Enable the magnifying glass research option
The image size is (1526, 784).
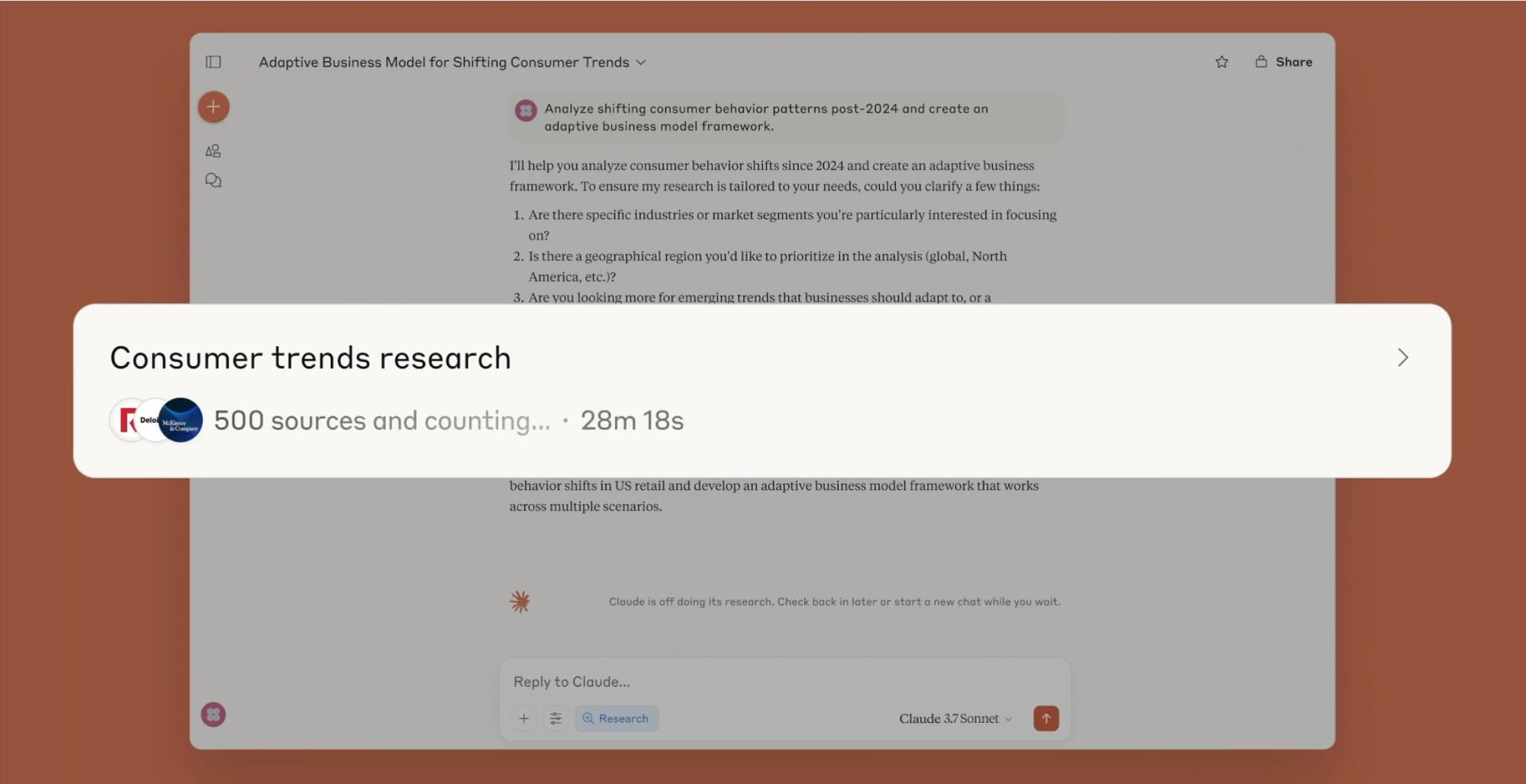(588, 718)
